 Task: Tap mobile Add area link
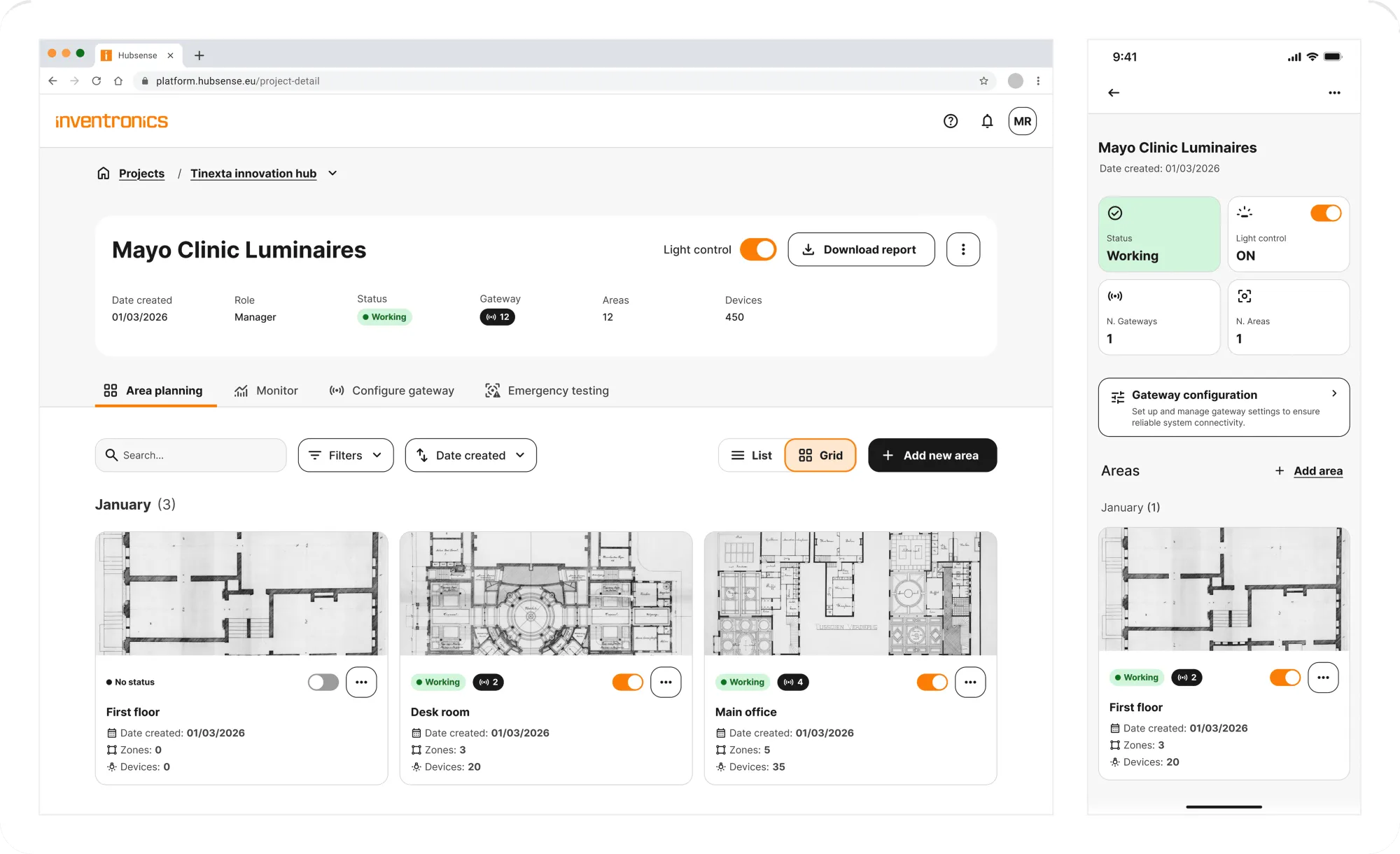coord(1318,471)
